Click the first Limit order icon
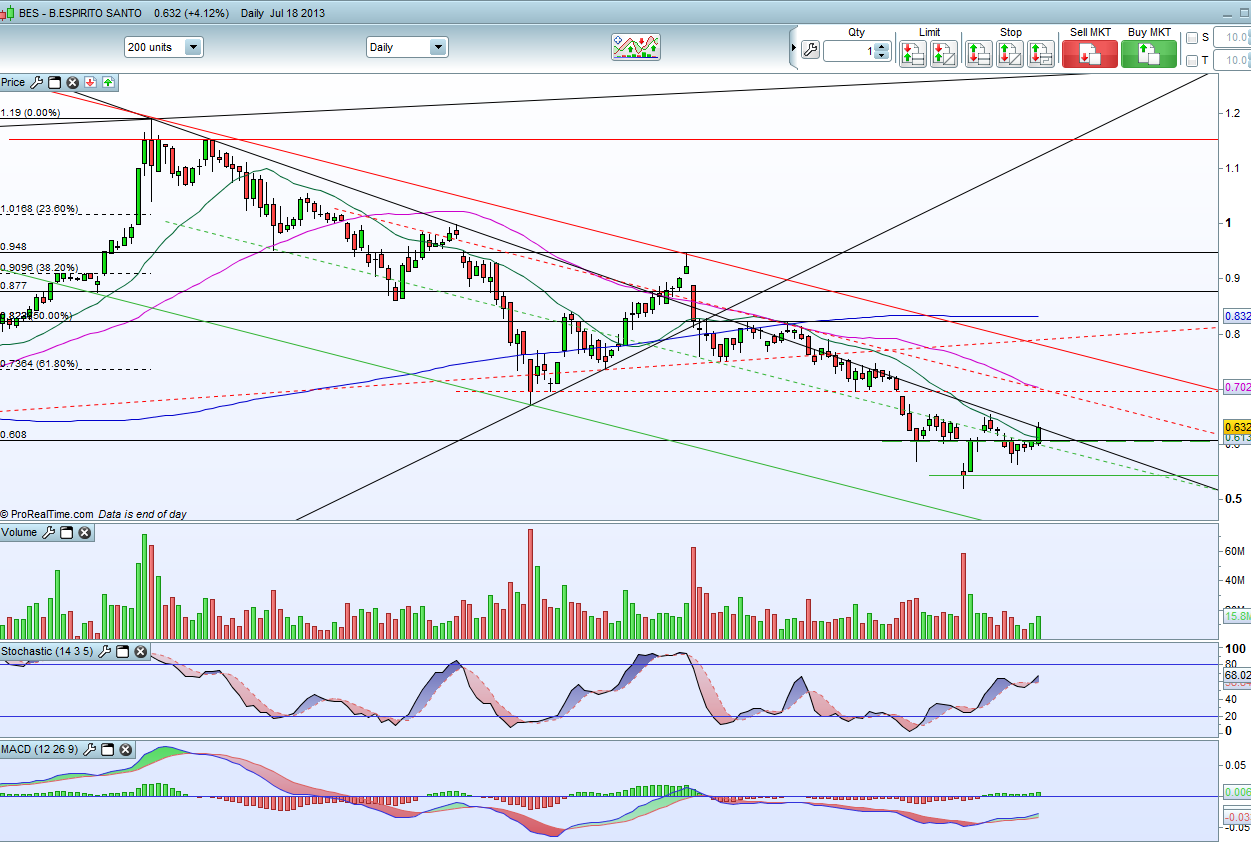 (x=912, y=53)
